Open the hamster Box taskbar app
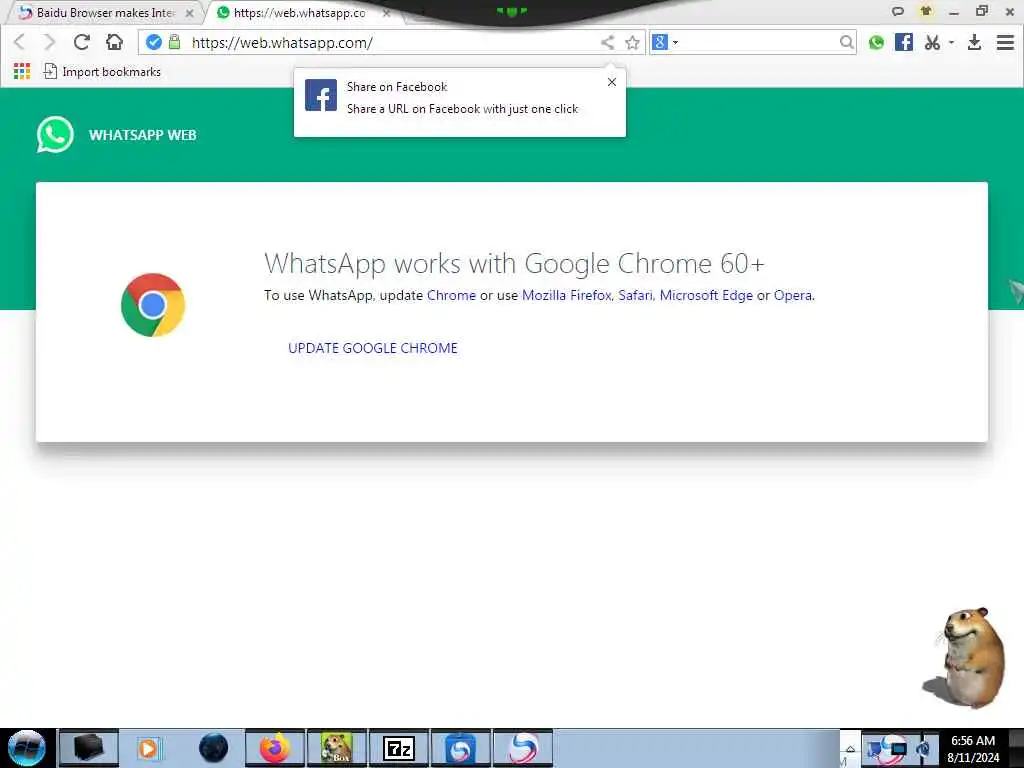 [x=337, y=748]
